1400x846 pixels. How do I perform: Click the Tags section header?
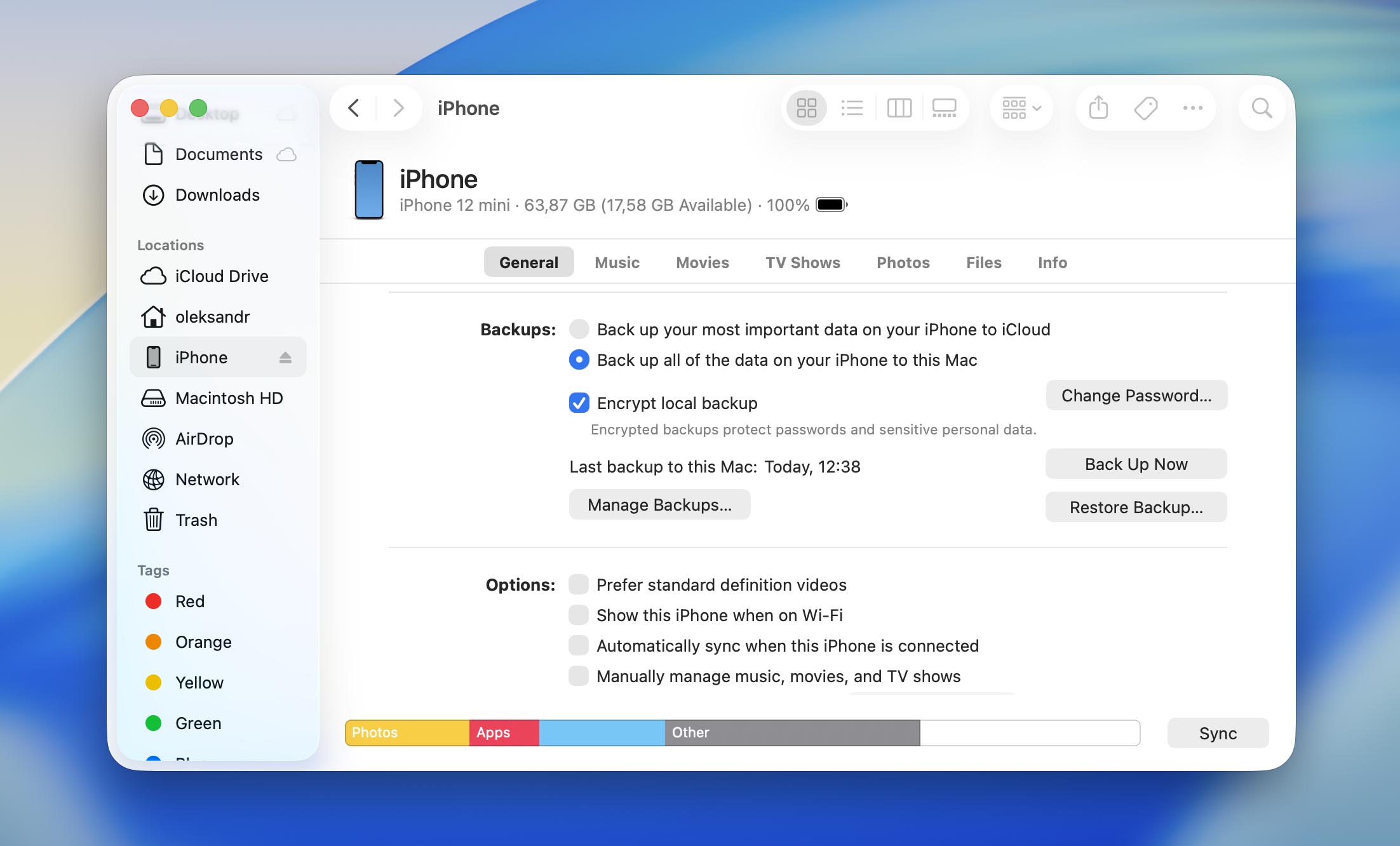click(x=153, y=570)
